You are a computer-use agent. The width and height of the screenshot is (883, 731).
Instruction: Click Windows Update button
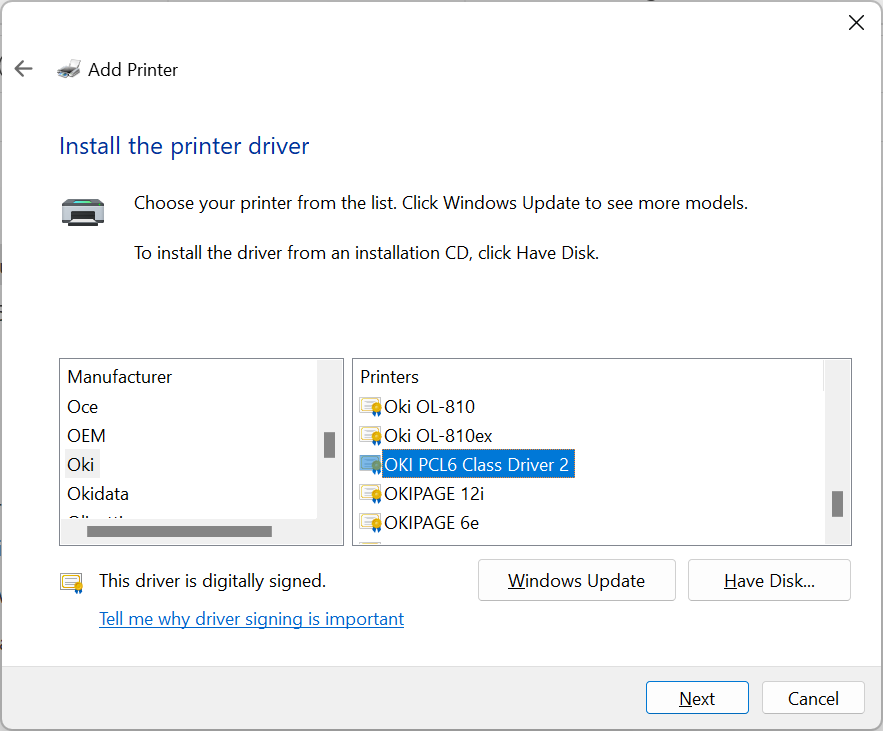click(x=577, y=580)
